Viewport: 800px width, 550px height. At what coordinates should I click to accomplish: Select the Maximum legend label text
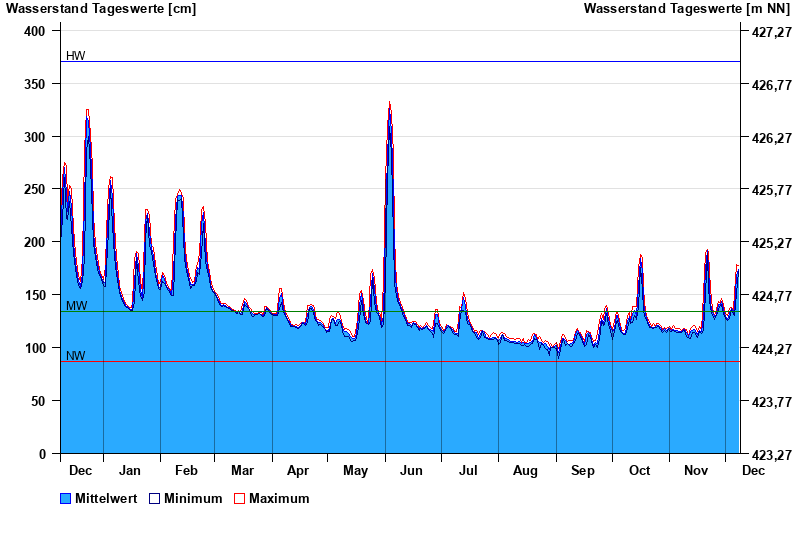point(279,498)
